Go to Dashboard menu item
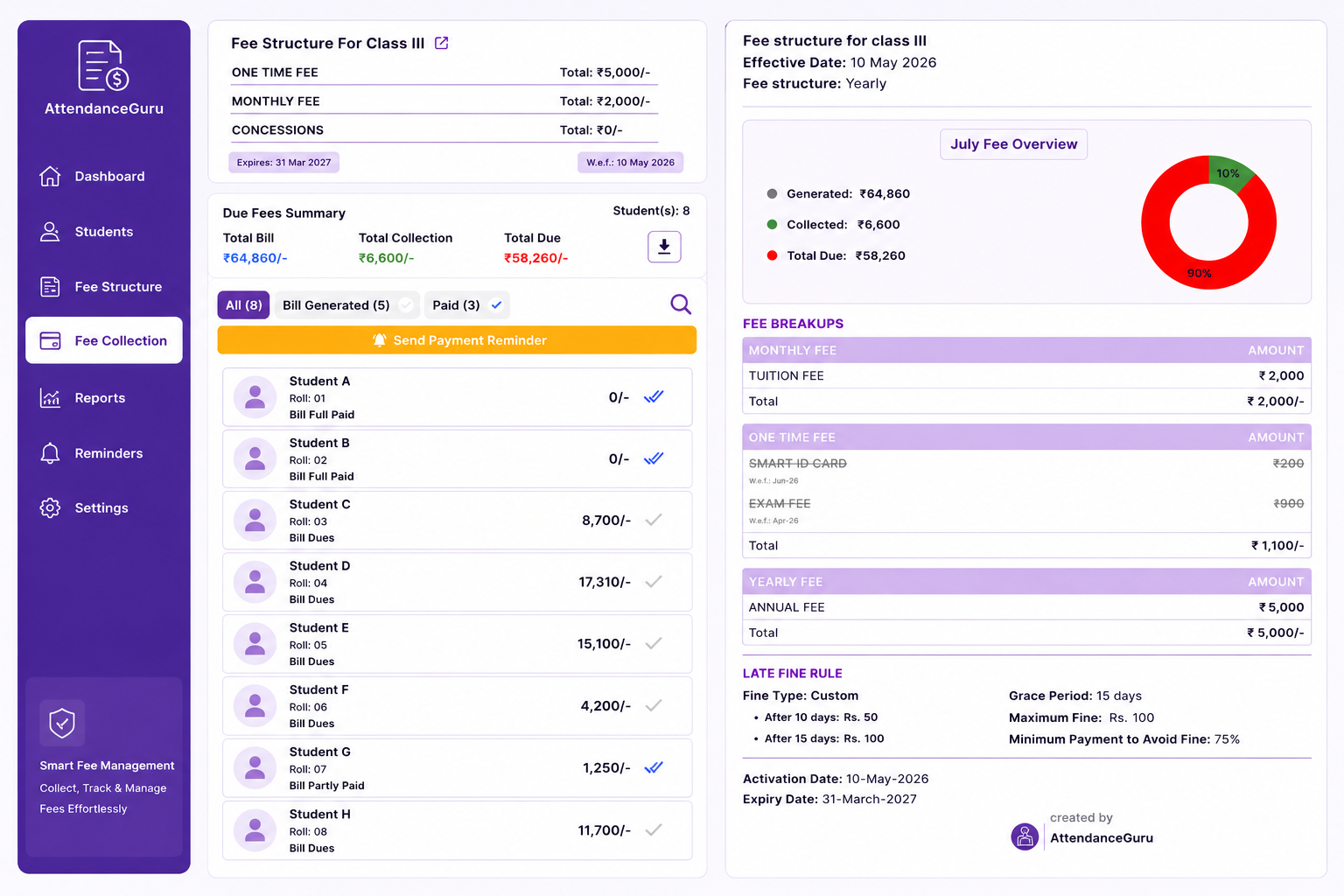 point(104,176)
